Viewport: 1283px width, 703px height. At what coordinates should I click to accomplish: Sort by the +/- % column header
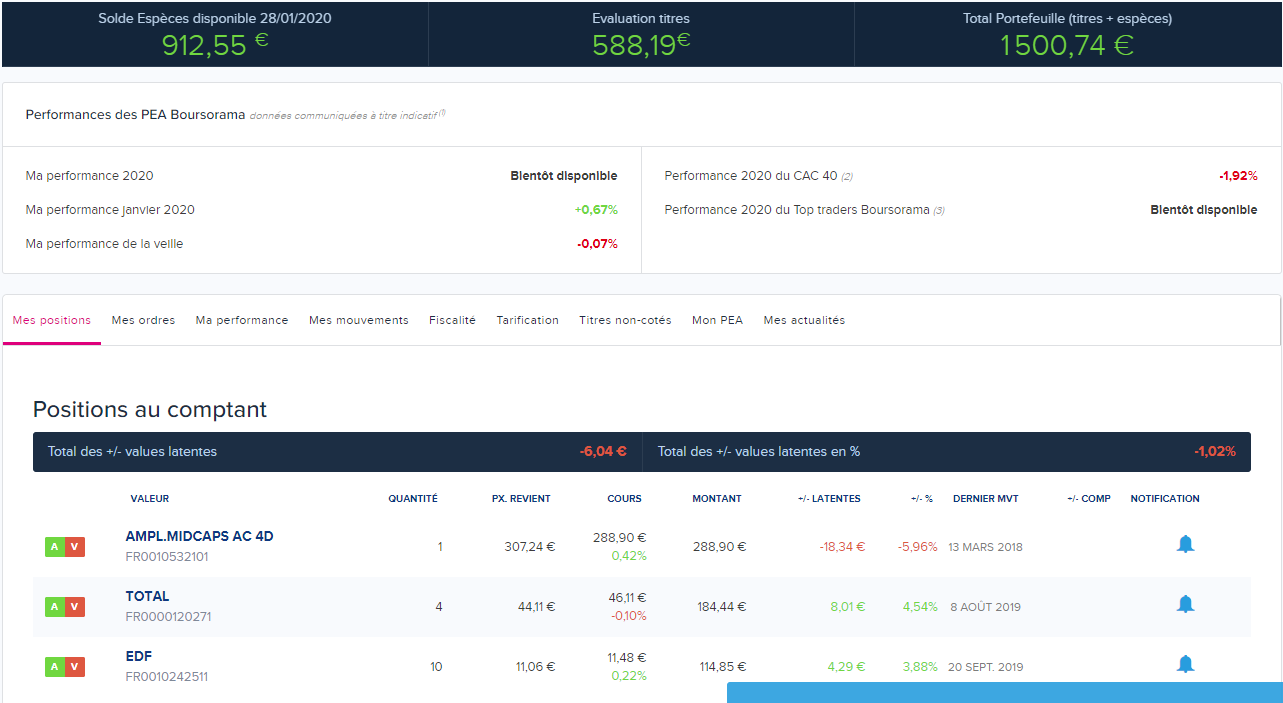tap(922, 498)
